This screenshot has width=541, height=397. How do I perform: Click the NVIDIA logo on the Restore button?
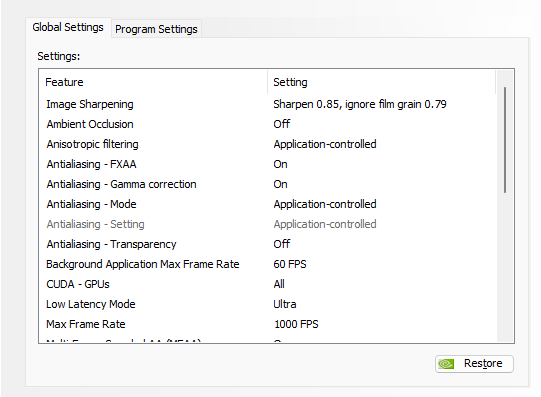(x=446, y=364)
